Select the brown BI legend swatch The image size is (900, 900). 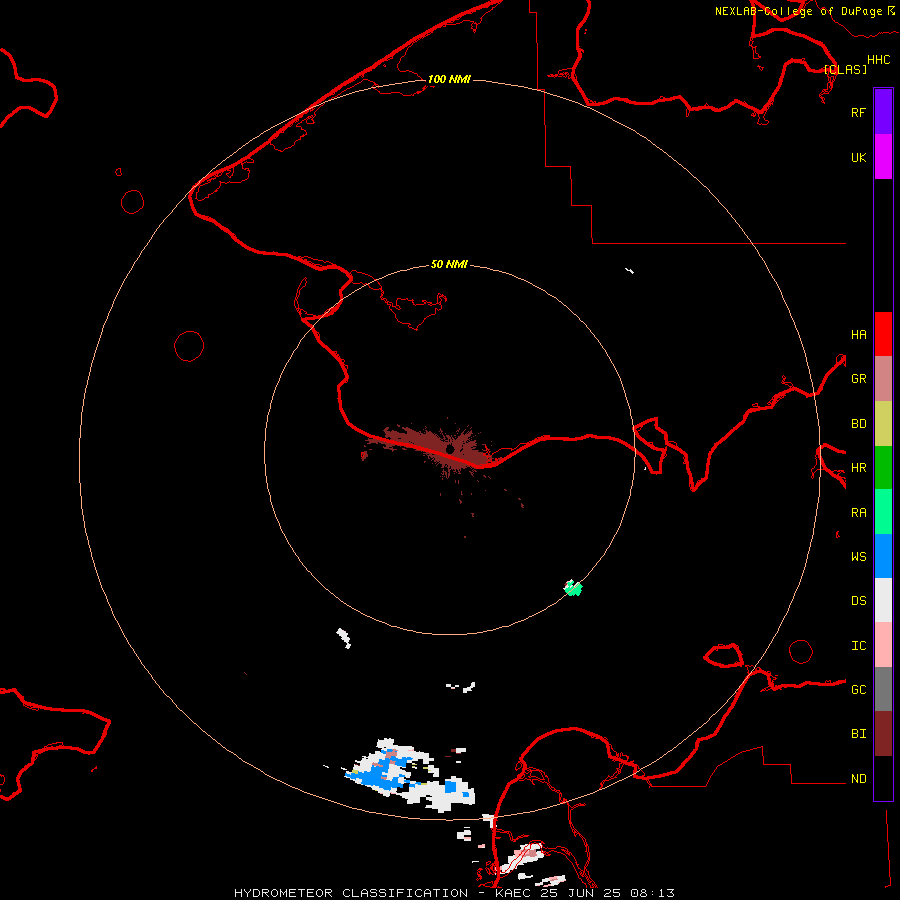point(883,734)
